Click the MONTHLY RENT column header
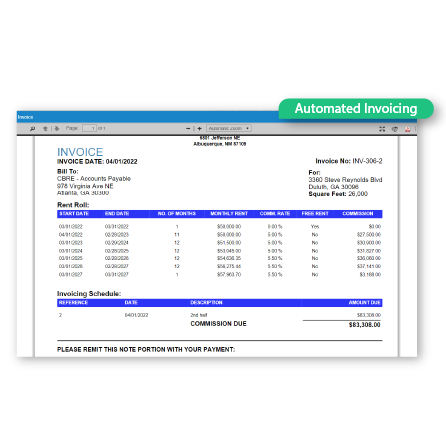Image resolution: width=446 pixels, height=446 pixels. coord(229,214)
